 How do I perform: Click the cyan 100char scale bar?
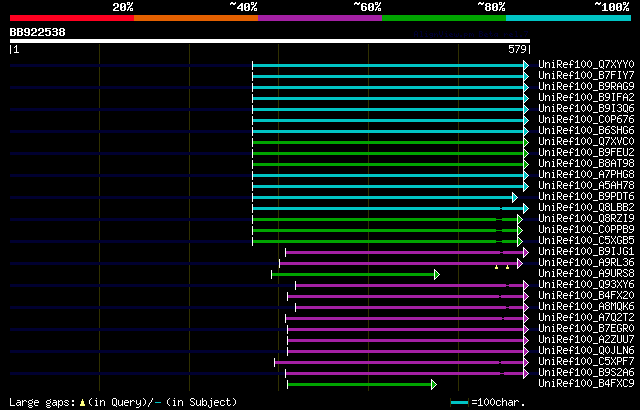pyautogui.click(x=460, y=403)
